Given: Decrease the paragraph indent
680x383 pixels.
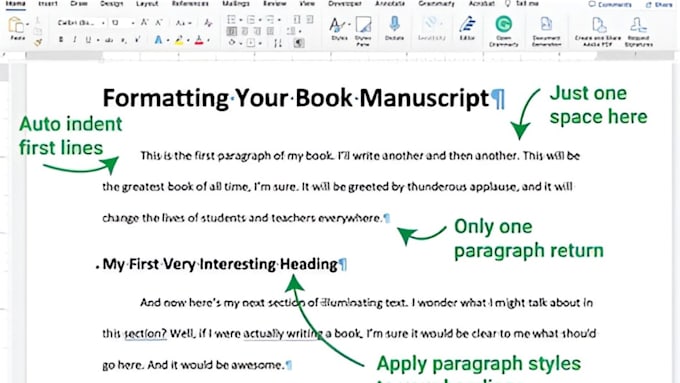Looking at the screenshot, I should click(x=297, y=20).
